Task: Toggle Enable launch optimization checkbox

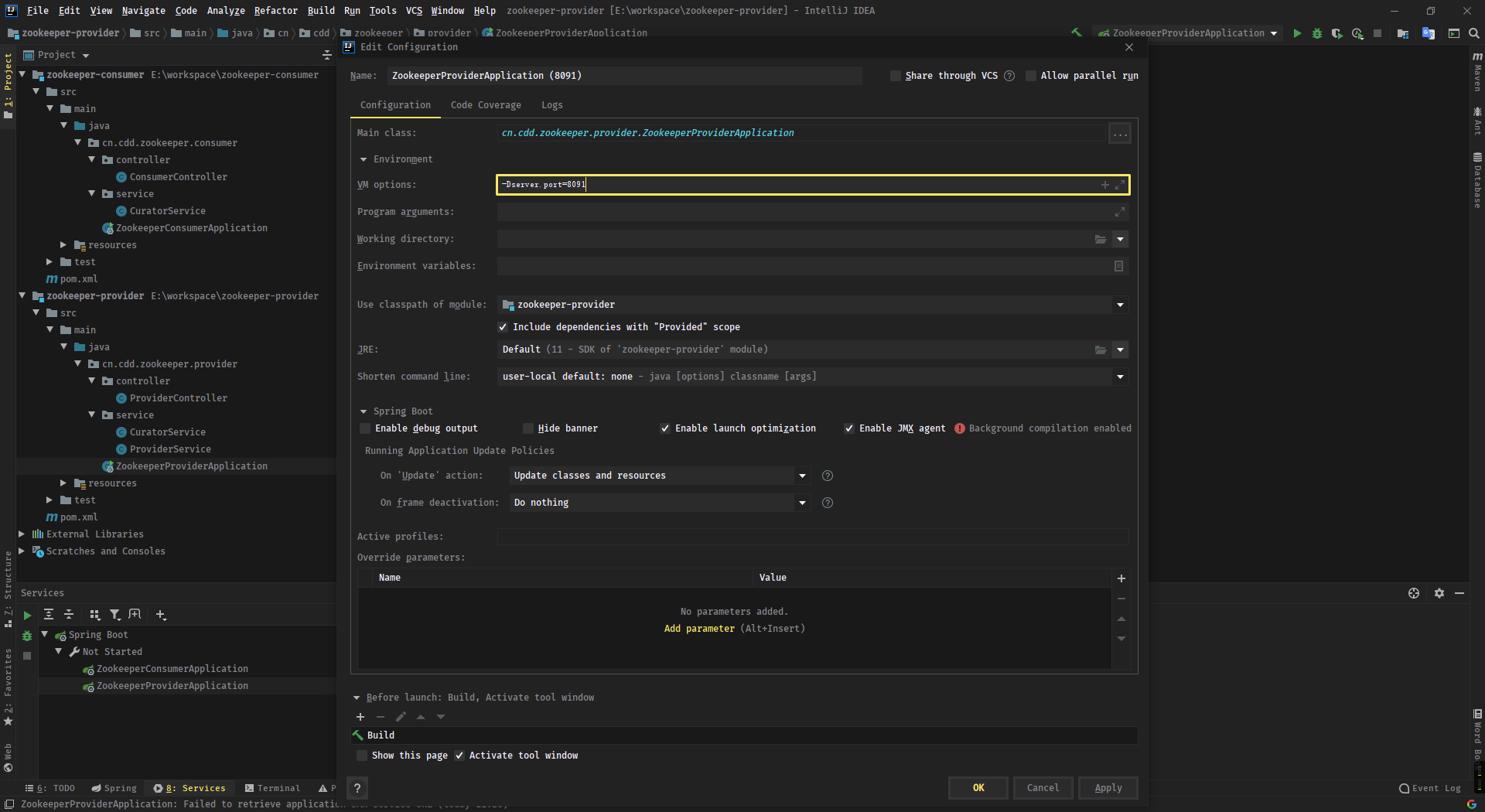Action: coord(665,428)
